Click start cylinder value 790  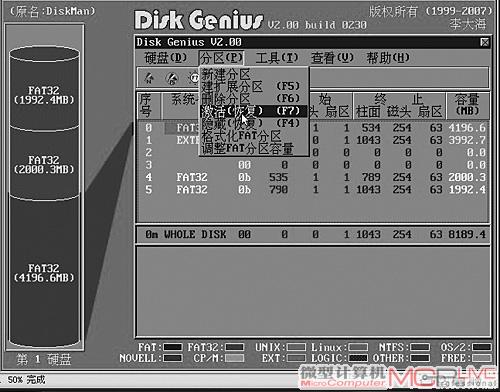279,190
